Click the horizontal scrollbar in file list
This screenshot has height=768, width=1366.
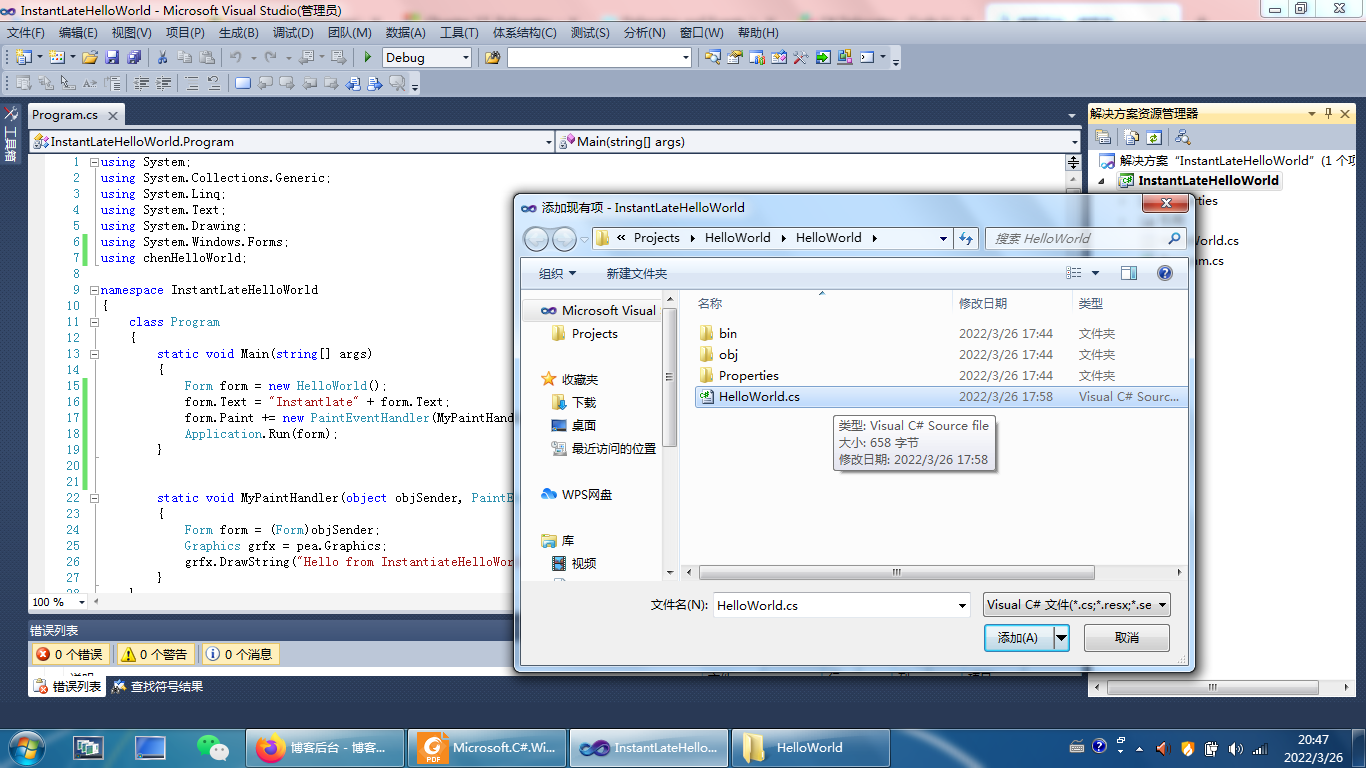tap(895, 573)
